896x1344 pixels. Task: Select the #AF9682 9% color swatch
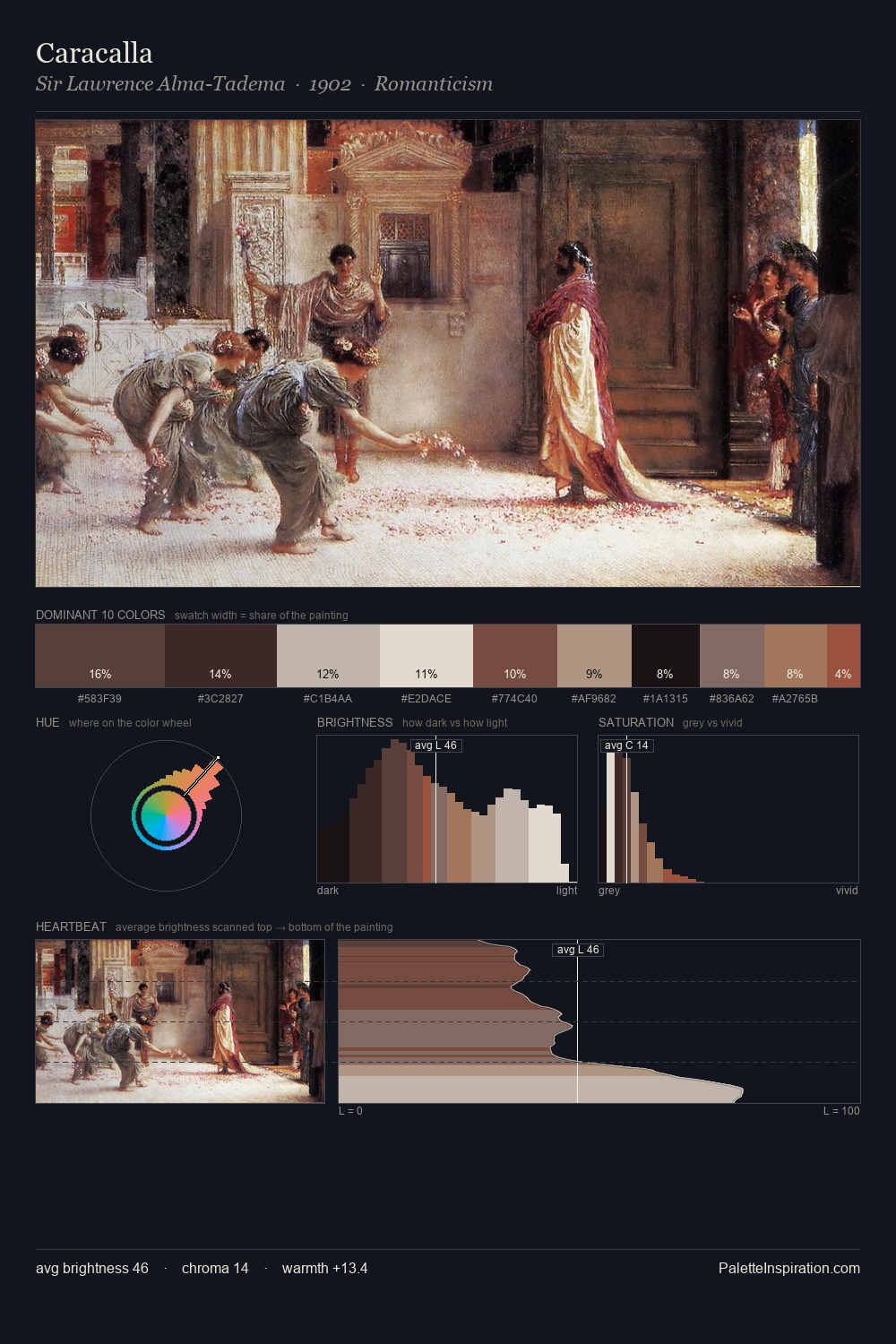click(594, 656)
